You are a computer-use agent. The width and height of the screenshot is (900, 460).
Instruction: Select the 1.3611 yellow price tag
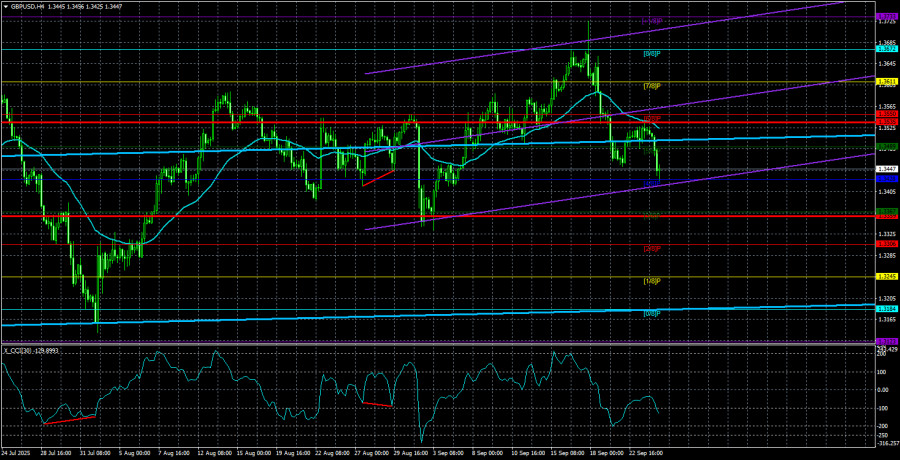886,81
